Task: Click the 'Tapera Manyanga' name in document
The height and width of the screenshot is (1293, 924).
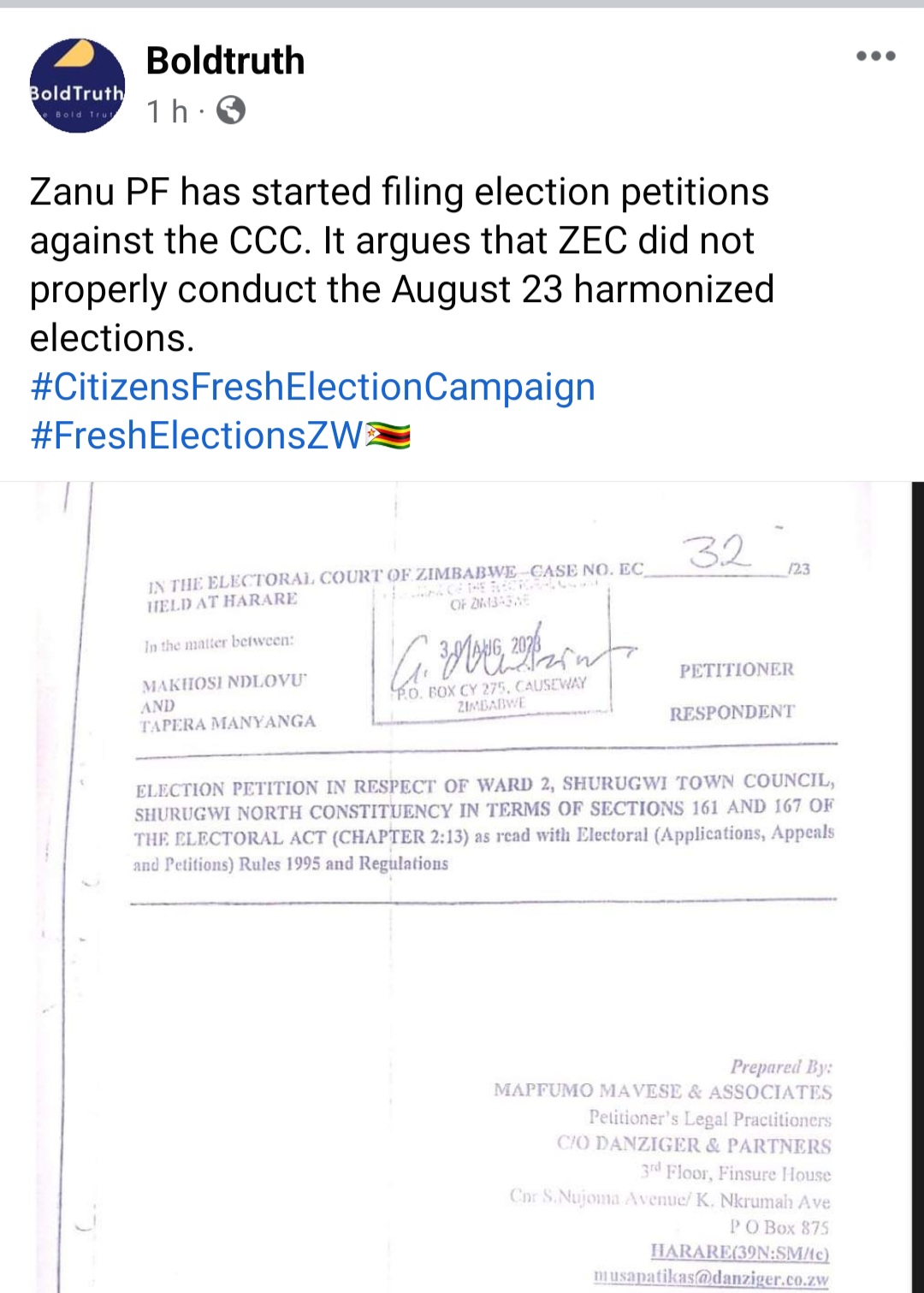Action: click(228, 723)
